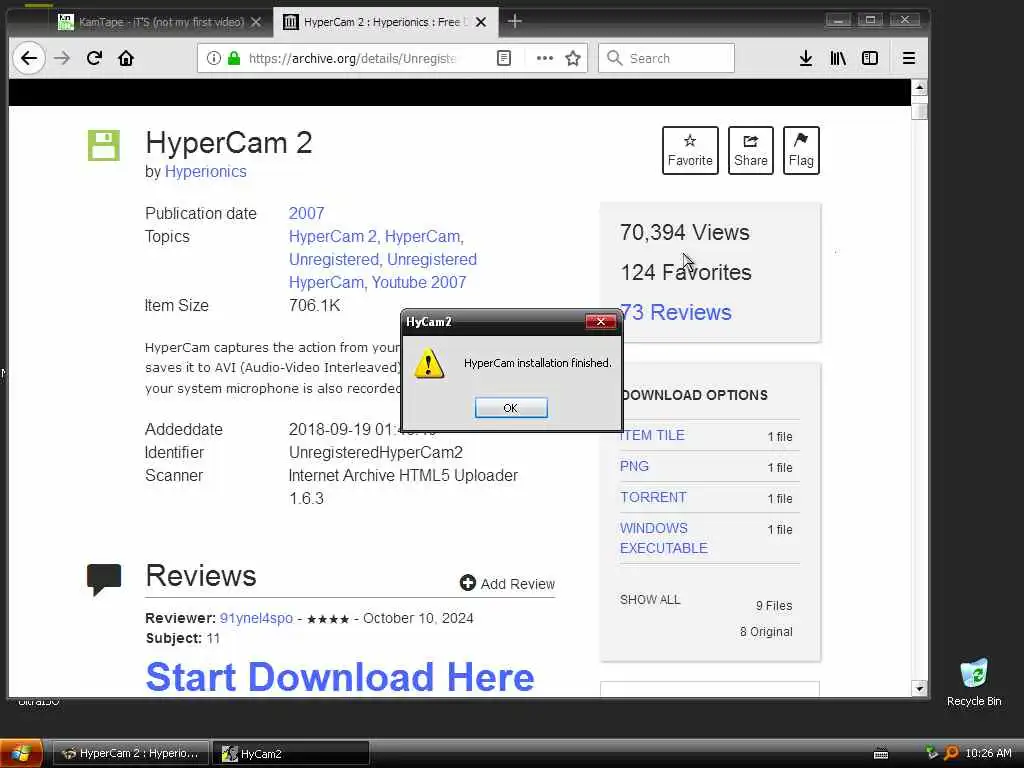This screenshot has height=768, width=1024.
Task: Click the Share button
Action: (x=751, y=150)
